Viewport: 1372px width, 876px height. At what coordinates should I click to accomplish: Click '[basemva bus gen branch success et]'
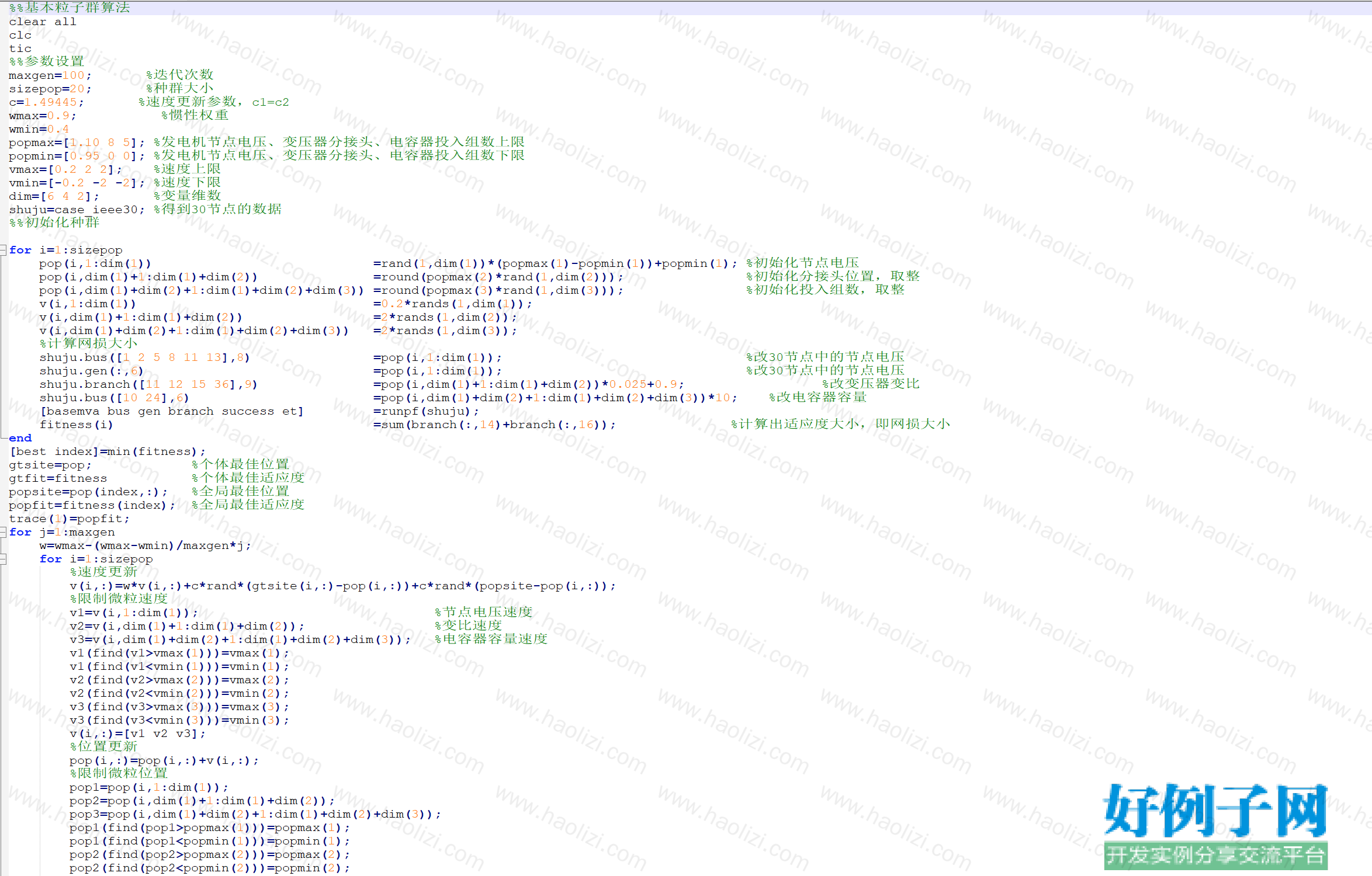coord(172,411)
